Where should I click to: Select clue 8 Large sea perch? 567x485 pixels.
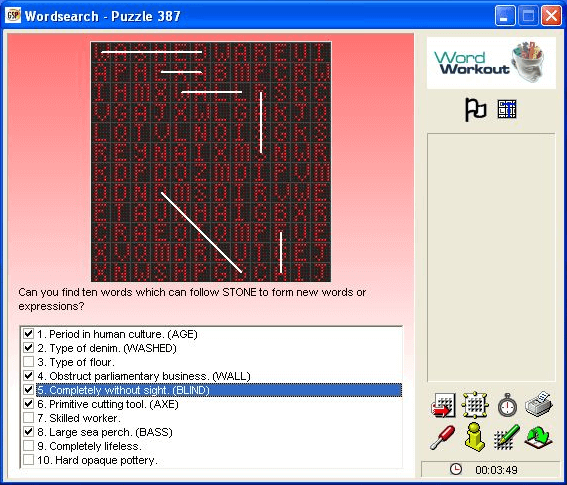(105, 432)
